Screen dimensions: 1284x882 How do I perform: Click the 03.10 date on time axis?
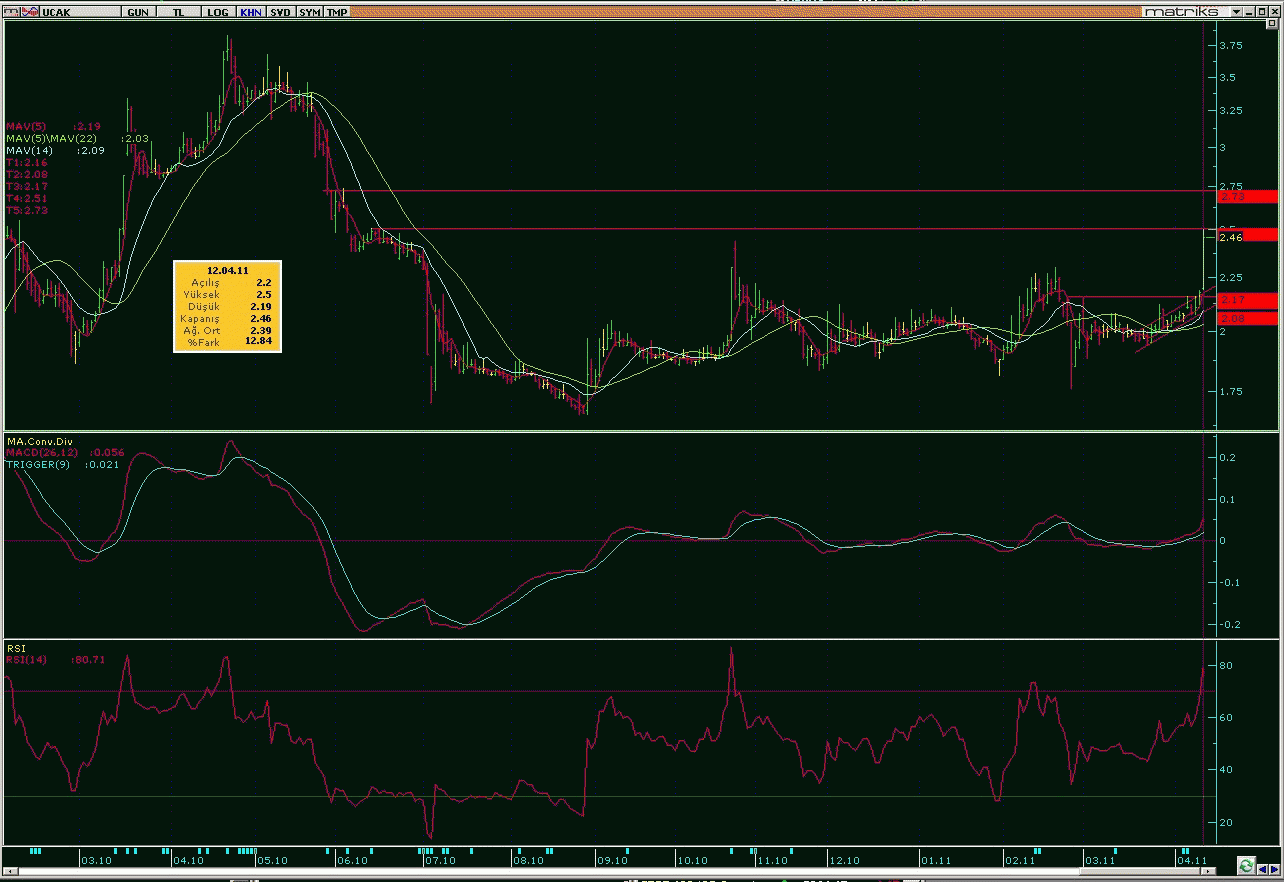[96, 860]
